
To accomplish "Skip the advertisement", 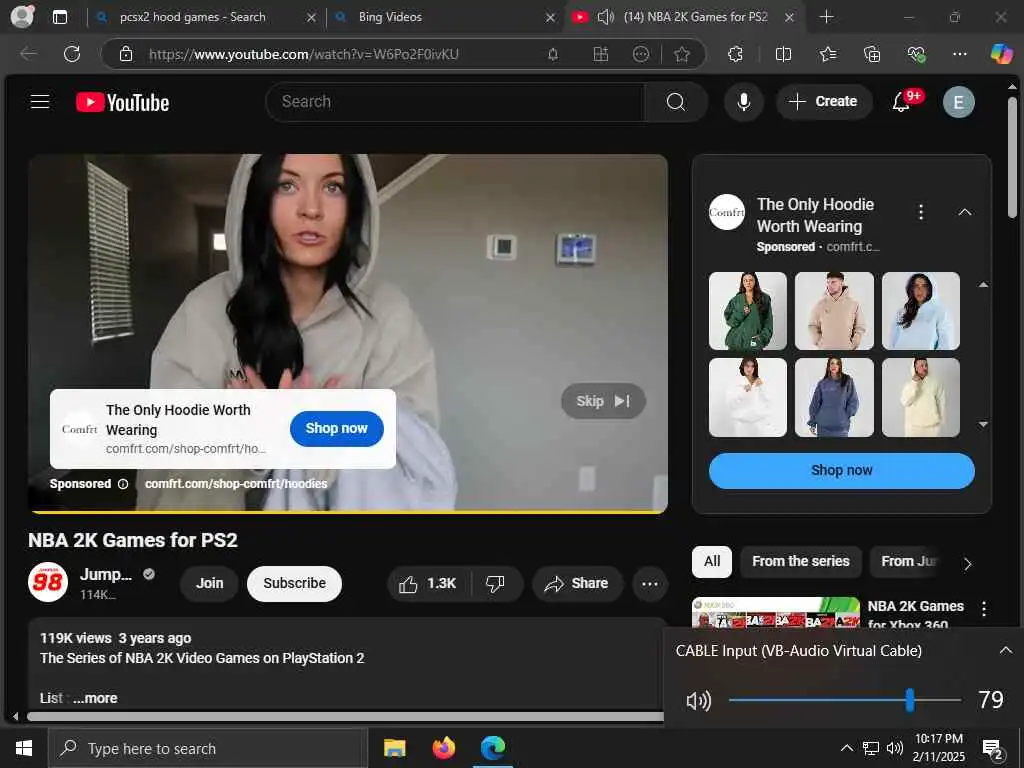I will (x=603, y=401).
